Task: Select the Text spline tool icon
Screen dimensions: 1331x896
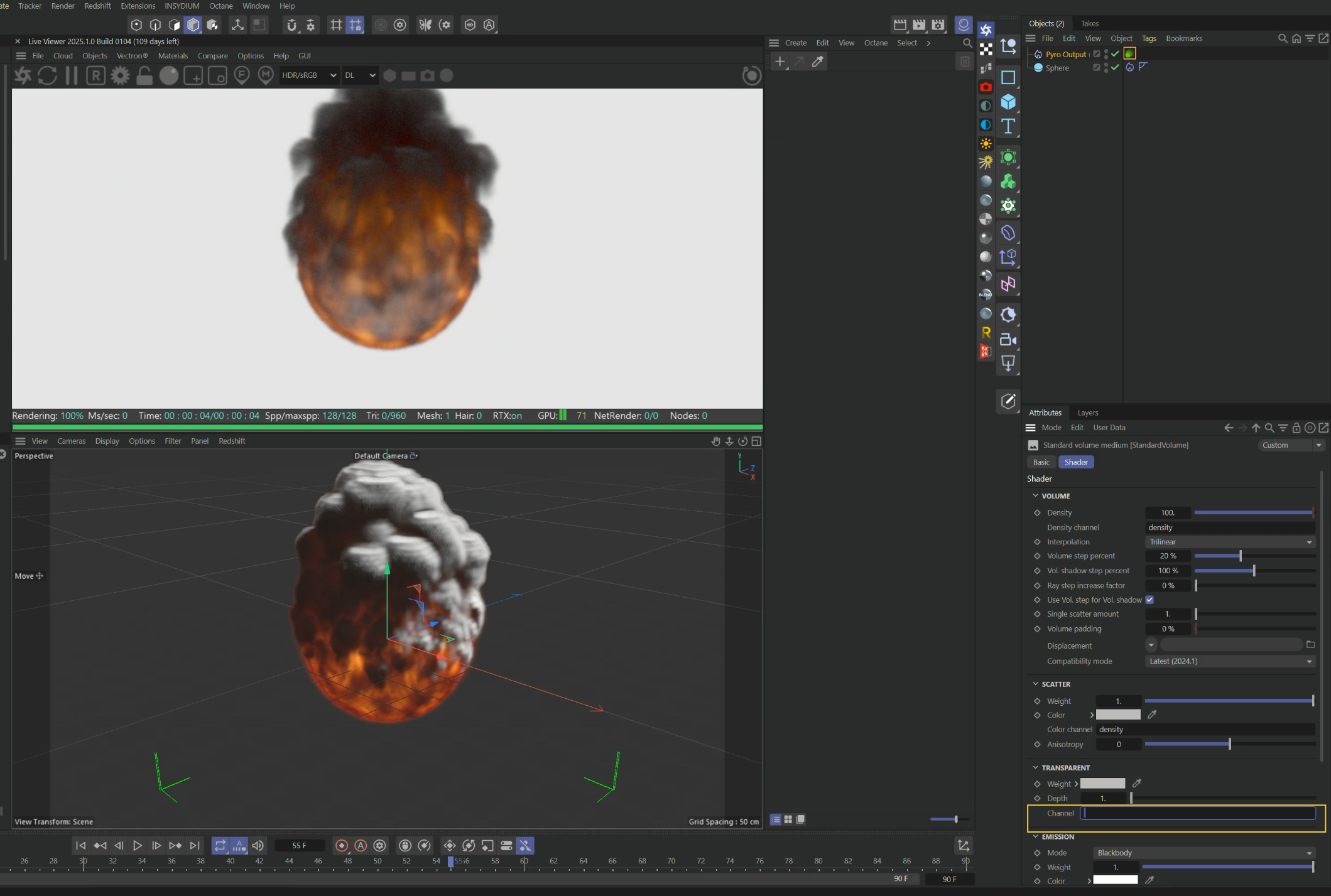Action: coord(1008,126)
